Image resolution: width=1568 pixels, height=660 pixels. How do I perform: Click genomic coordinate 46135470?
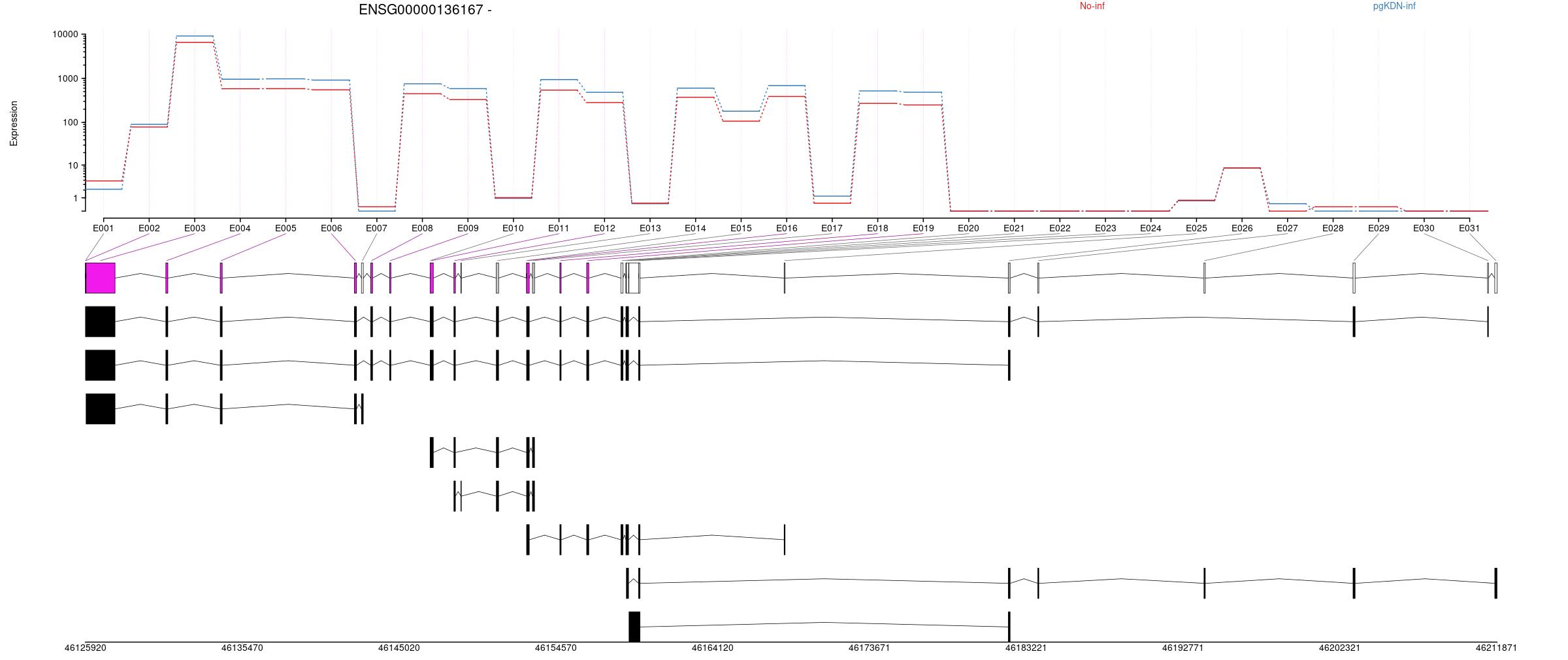[x=242, y=648]
